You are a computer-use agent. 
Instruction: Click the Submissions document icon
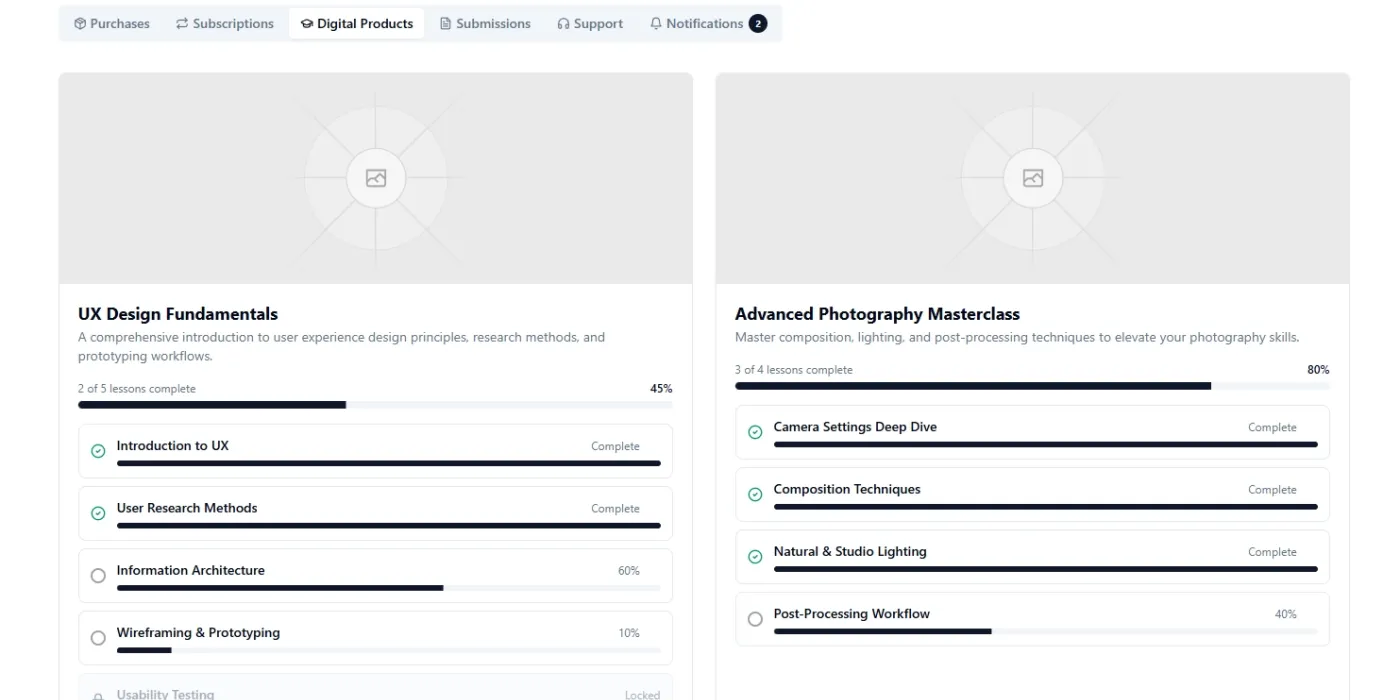click(x=446, y=24)
